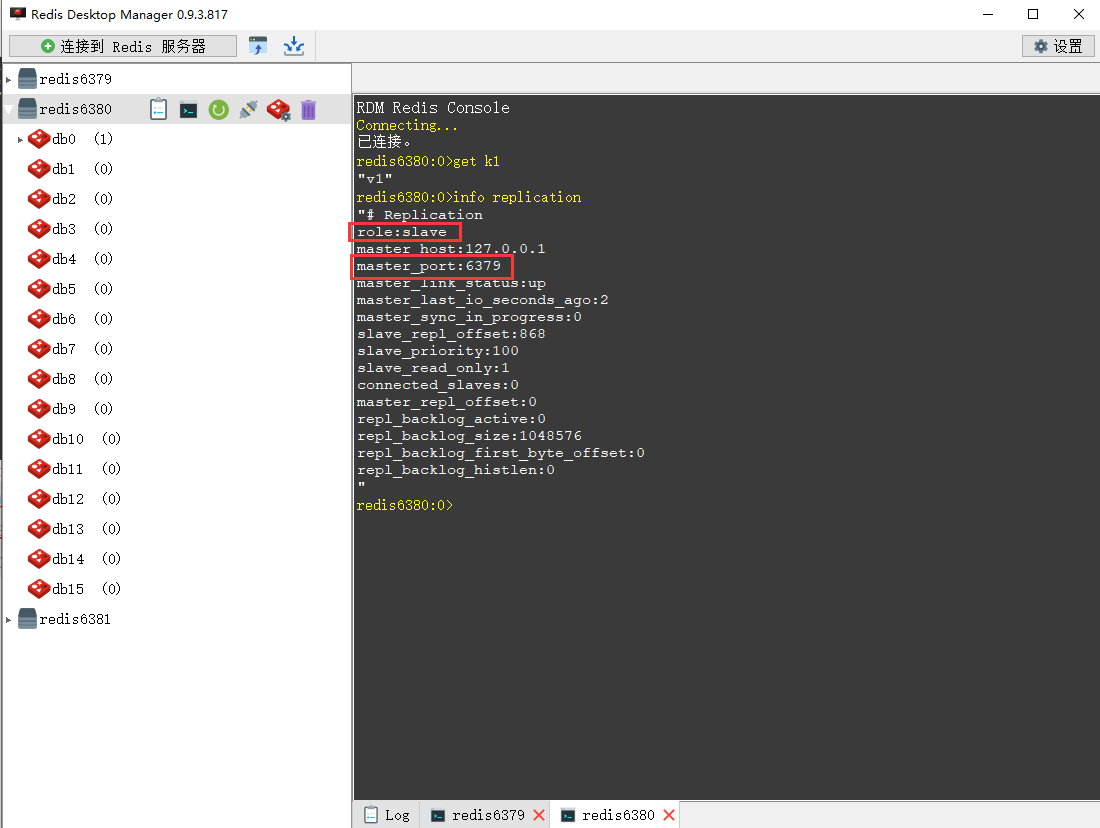
Task: Maximize the Redis Desktop Manager window
Action: coord(1033,14)
